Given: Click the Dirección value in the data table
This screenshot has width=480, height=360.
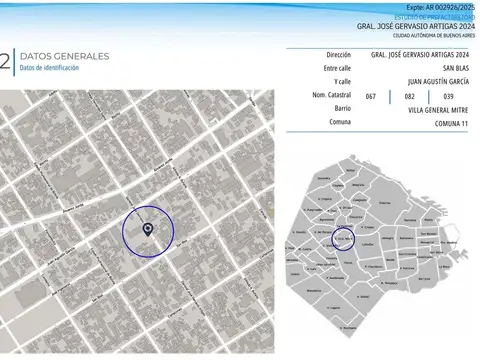Looking at the screenshot, I should tap(420, 55).
